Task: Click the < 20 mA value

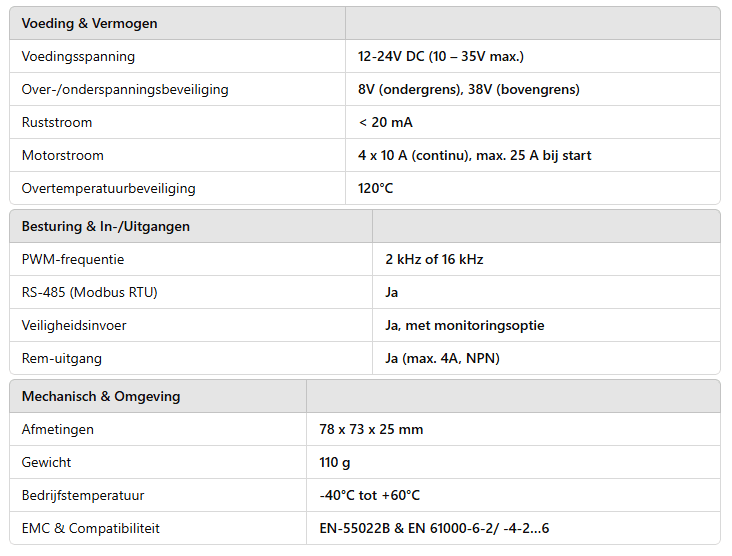Action: tap(385, 123)
